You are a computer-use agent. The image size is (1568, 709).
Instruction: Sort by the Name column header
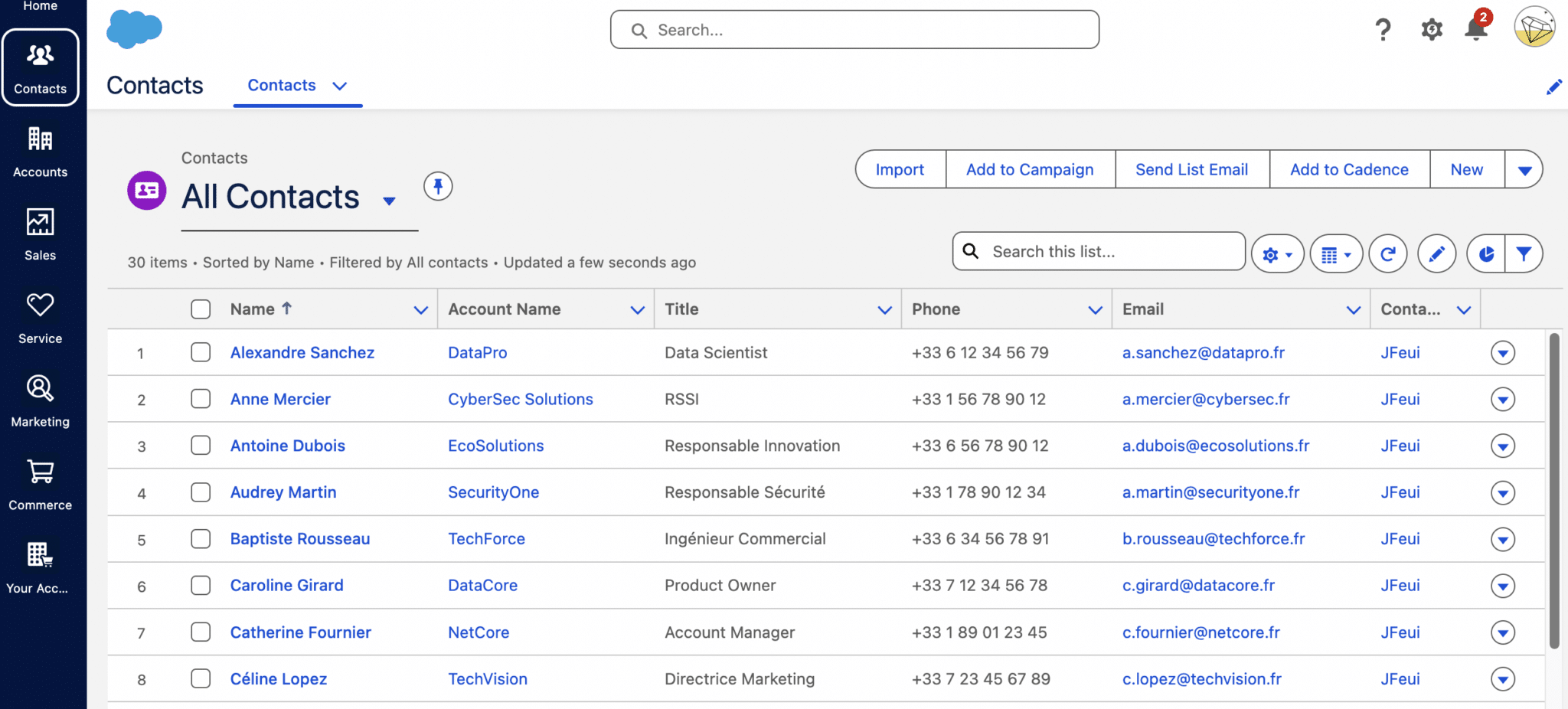point(253,309)
